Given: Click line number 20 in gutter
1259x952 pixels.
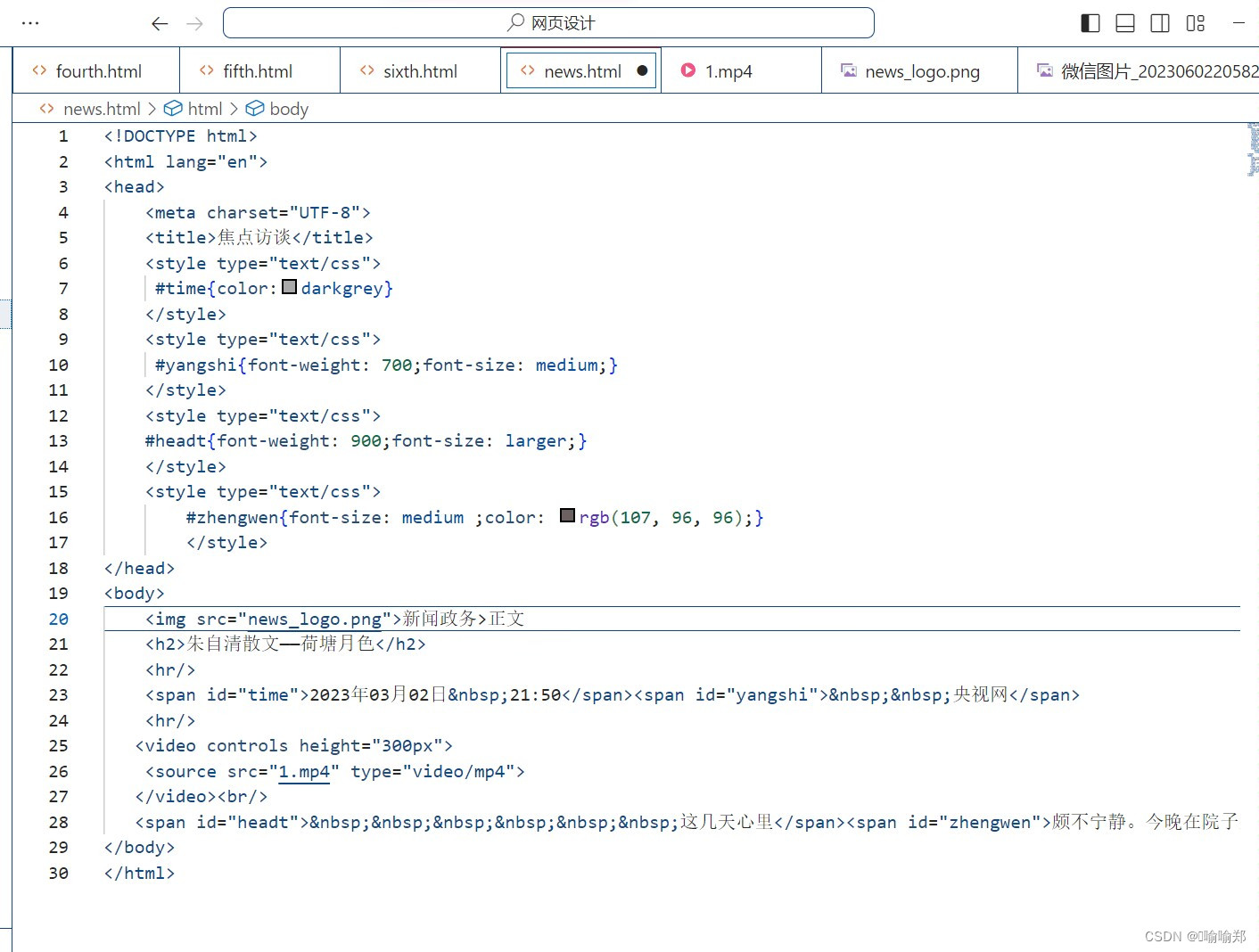Looking at the screenshot, I should [x=58, y=619].
